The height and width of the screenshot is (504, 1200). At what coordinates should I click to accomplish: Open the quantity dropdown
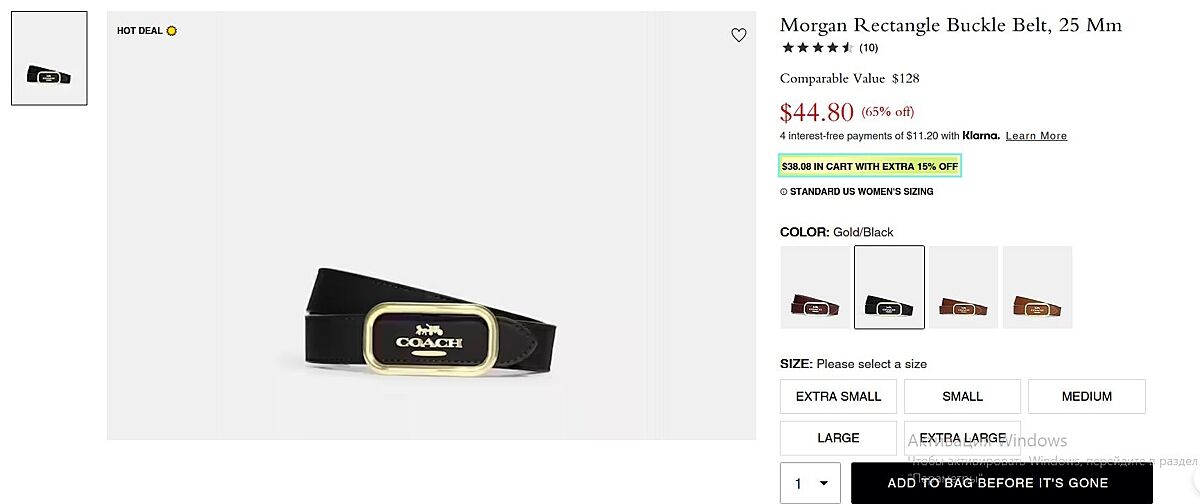click(x=811, y=483)
